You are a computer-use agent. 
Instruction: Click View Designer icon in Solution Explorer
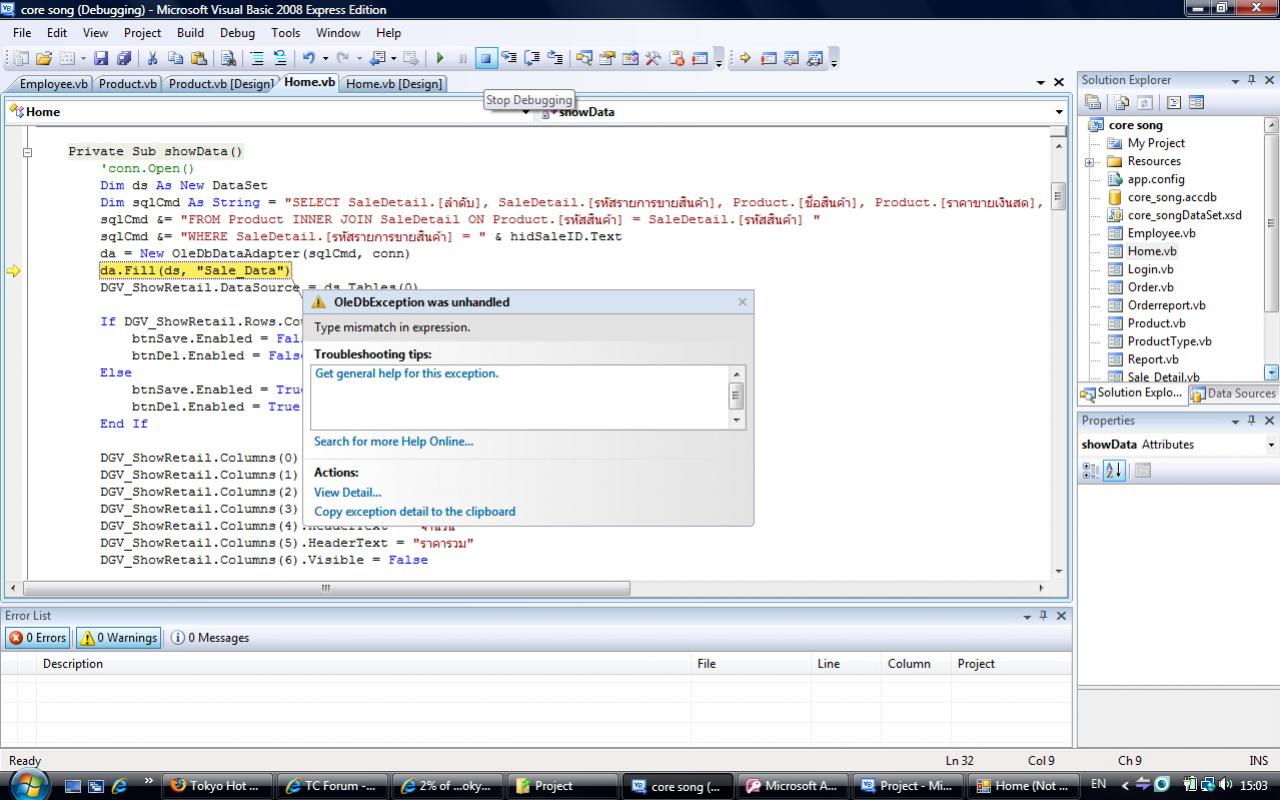[1196, 102]
